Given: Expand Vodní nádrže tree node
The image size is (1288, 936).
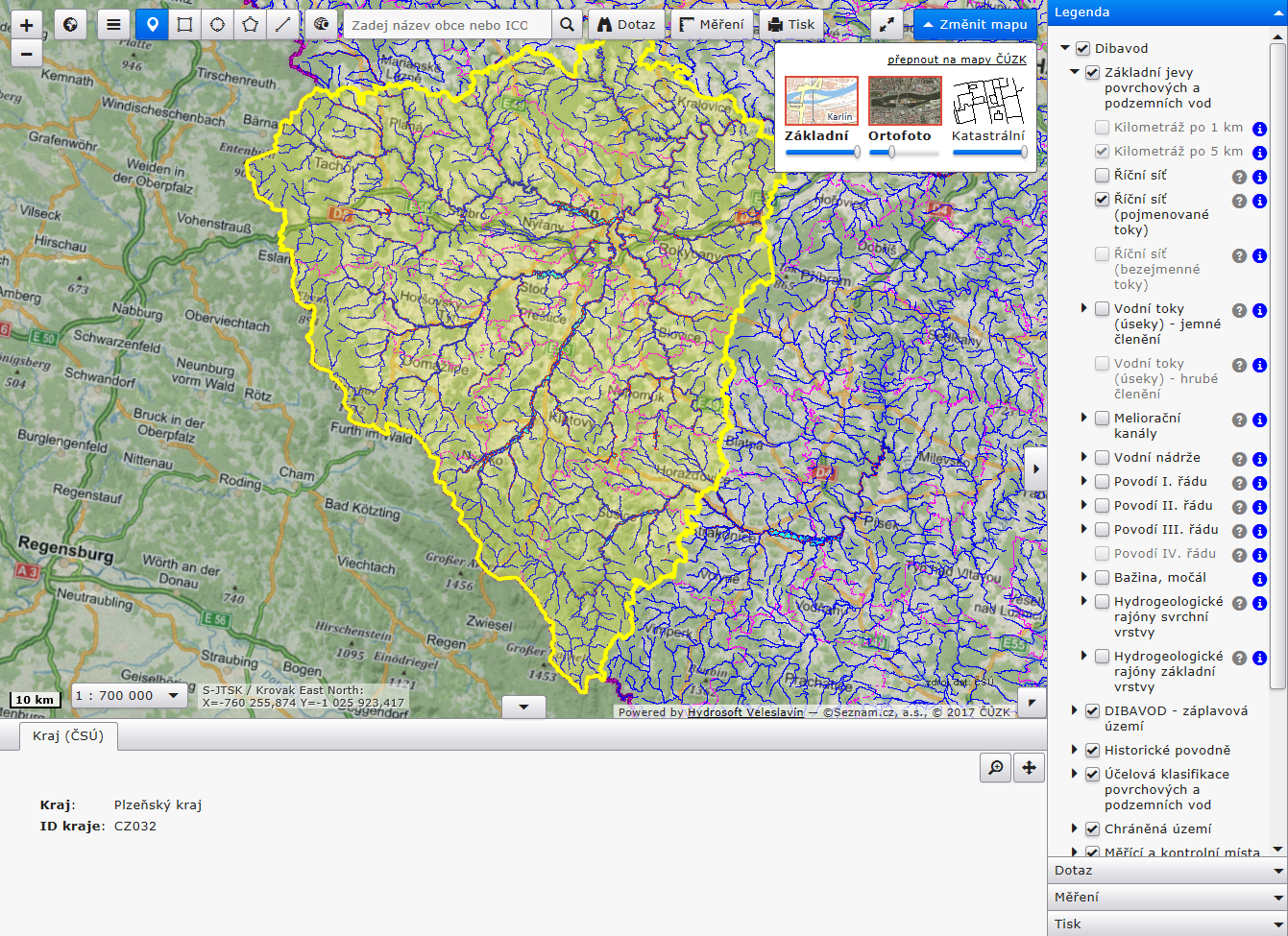Looking at the screenshot, I should (1084, 457).
